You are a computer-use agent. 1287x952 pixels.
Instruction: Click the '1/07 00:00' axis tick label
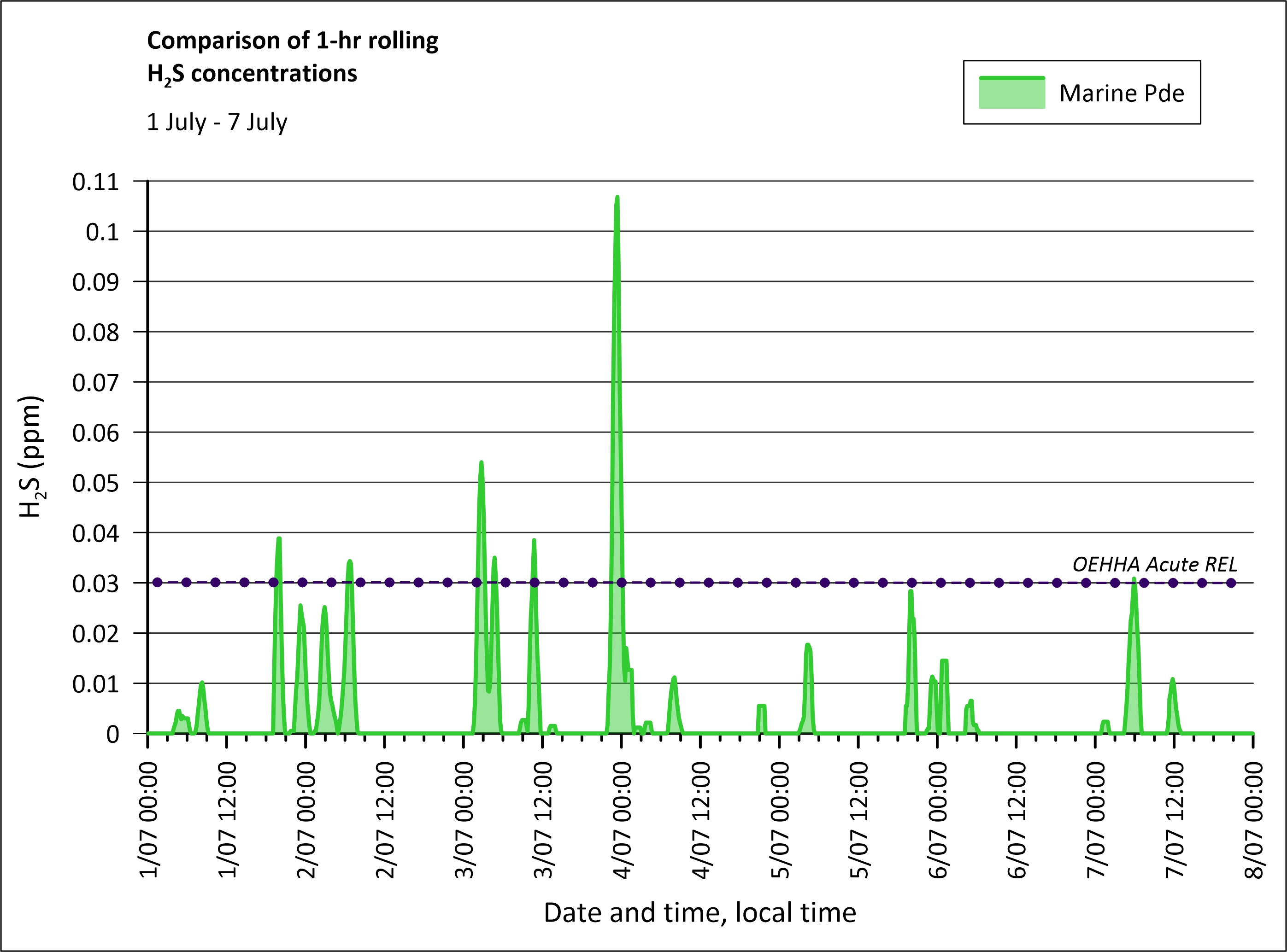click(x=149, y=819)
